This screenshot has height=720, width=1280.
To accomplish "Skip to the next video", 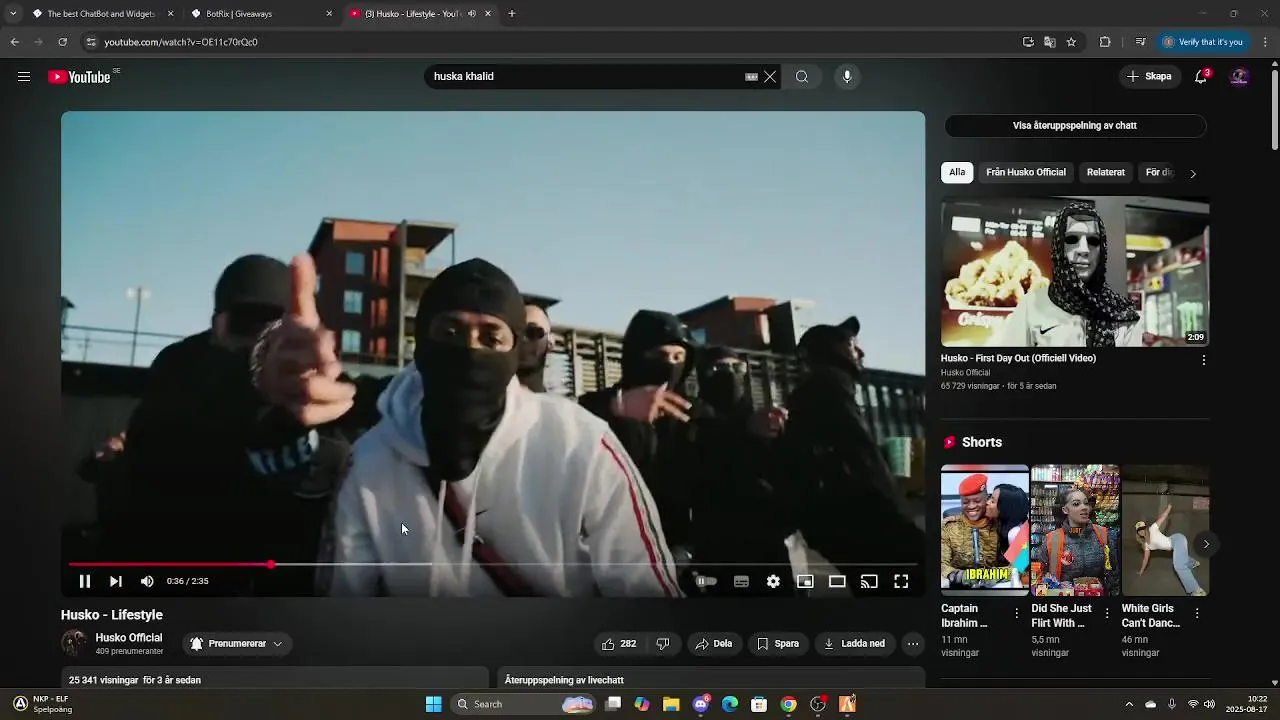I will 116,581.
